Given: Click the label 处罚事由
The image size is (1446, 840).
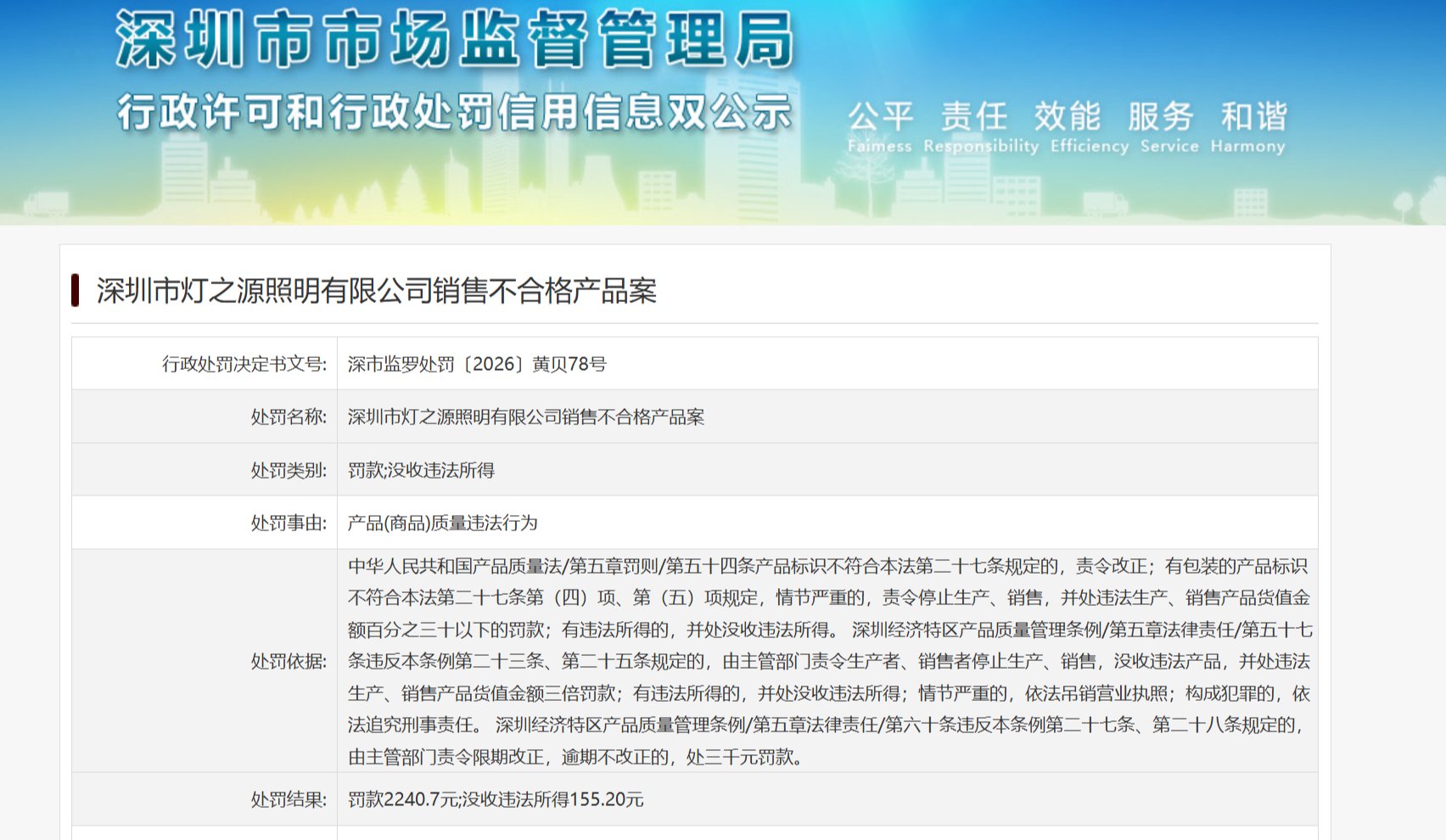Looking at the screenshot, I should point(289,523).
